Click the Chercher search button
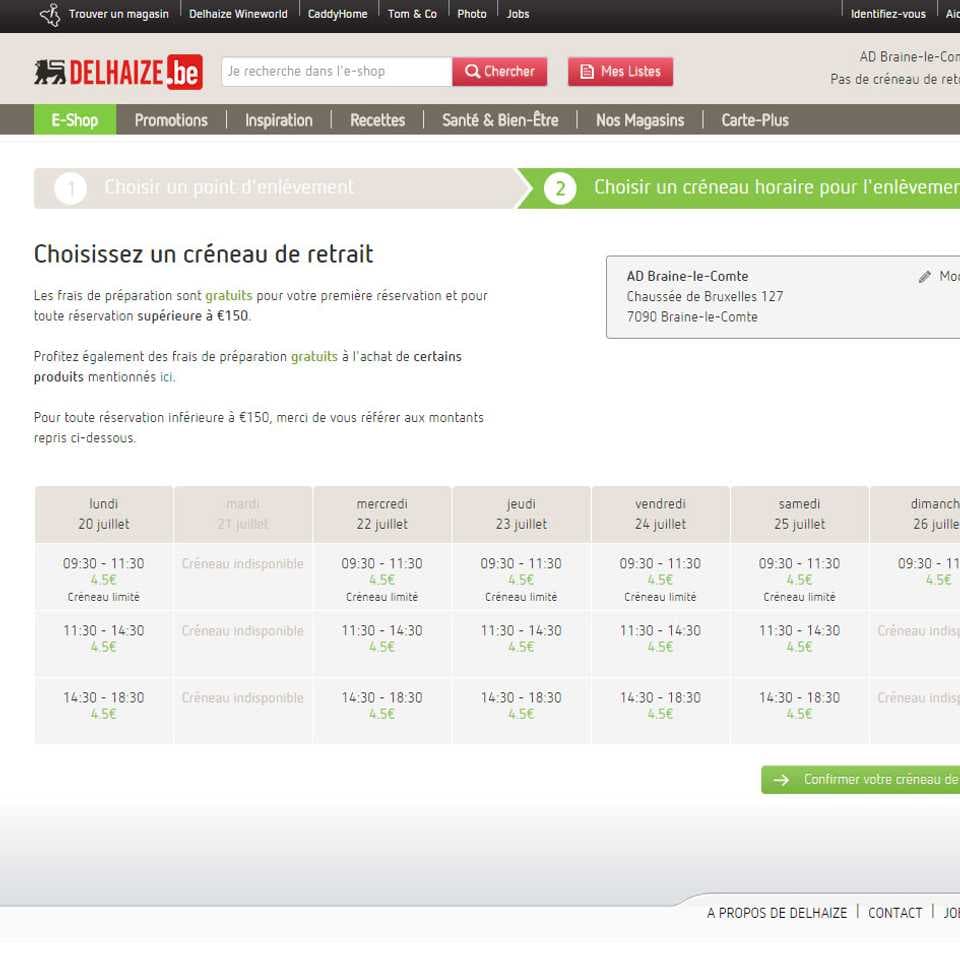Image resolution: width=960 pixels, height=960 pixels. [500, 72]
